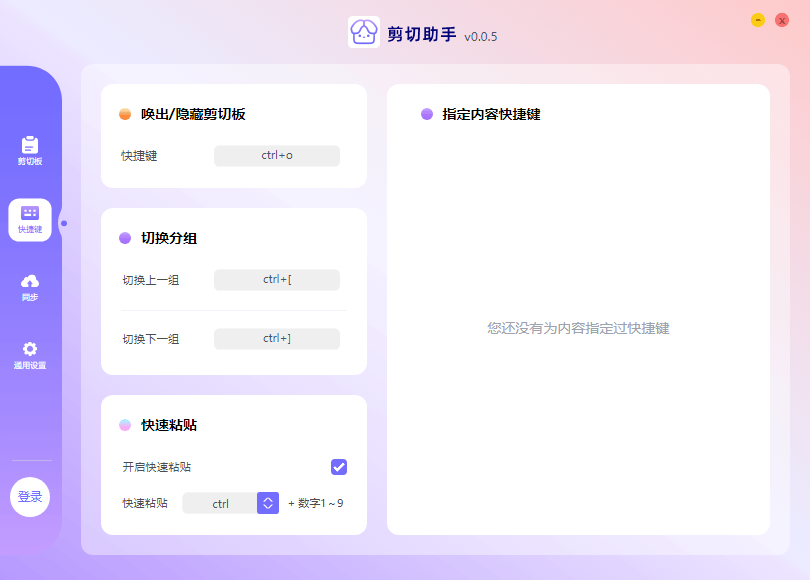Open the 快捷键 panel from the sidebar
This screenshot has width=810, height=580.
click(30, 220)
